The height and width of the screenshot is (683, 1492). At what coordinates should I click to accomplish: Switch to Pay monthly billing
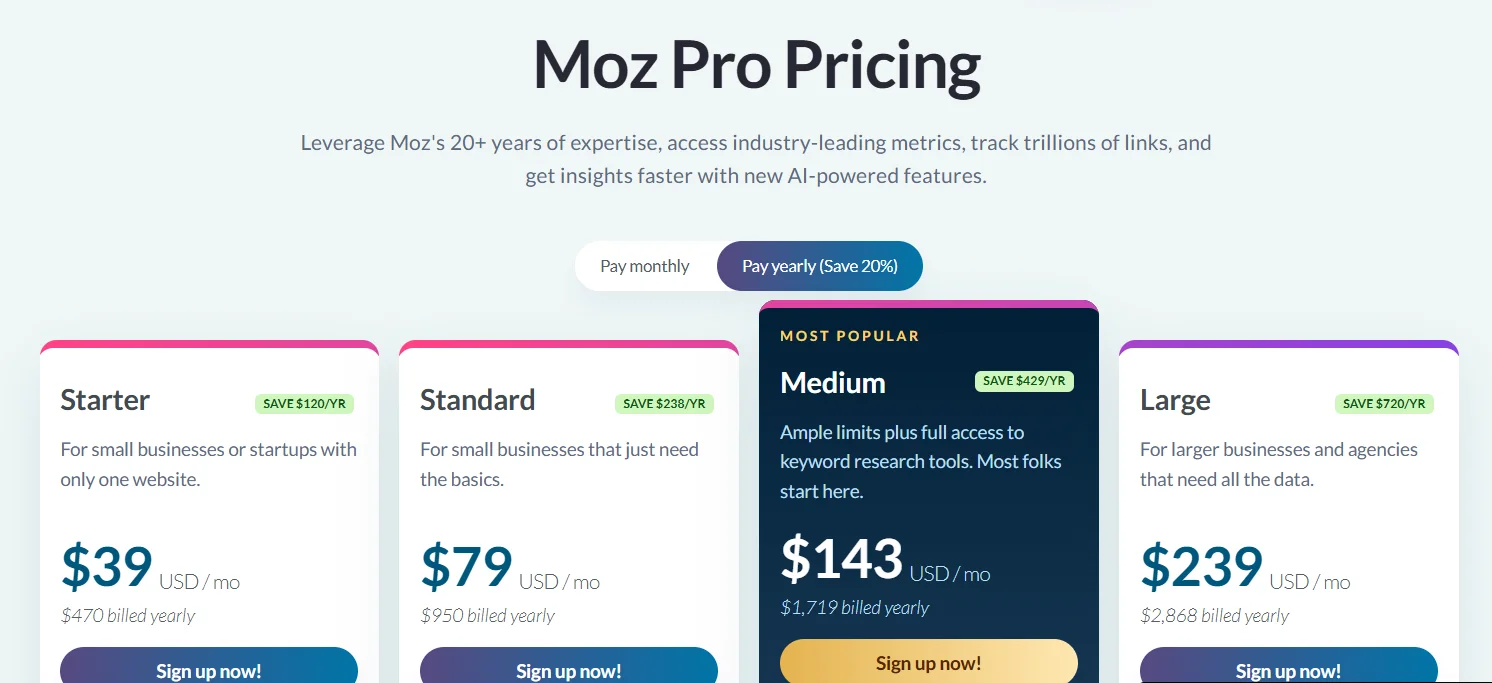(x=645, y=266)
